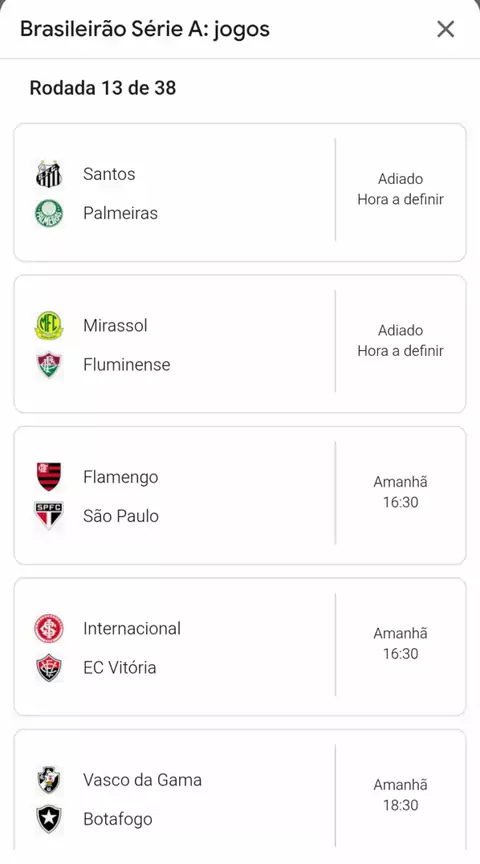The image size is (480, 864).
Task: Click the Flamengo club crest
Action: click(x=49, y=477)
